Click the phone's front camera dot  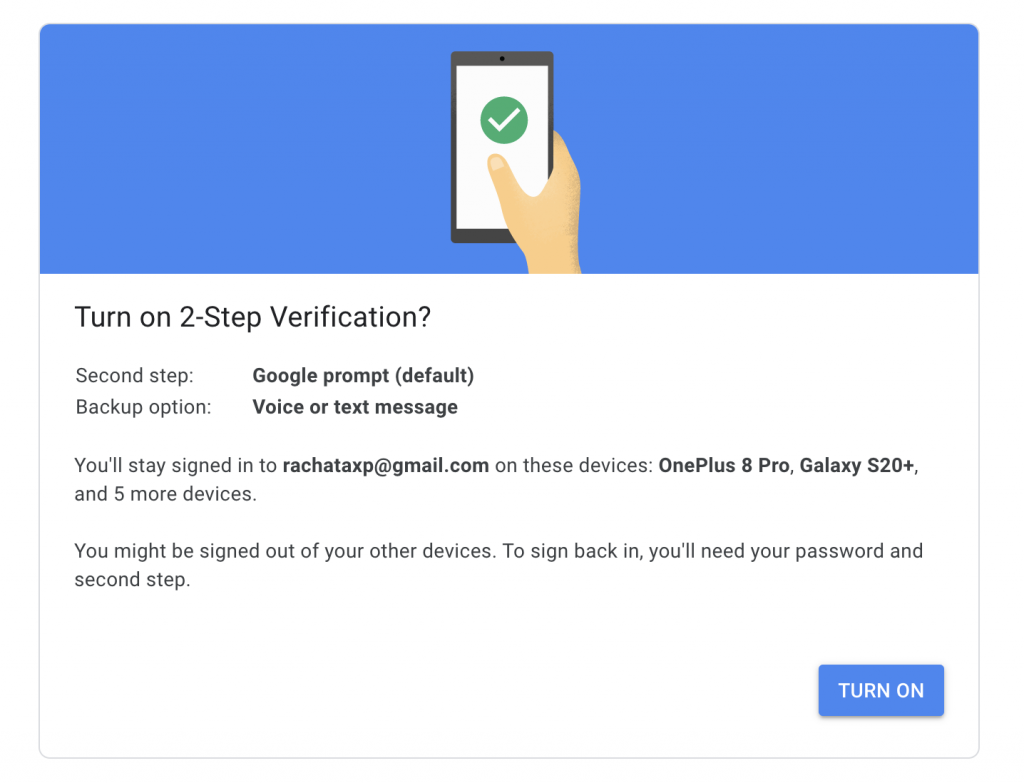tap(502, 59)
